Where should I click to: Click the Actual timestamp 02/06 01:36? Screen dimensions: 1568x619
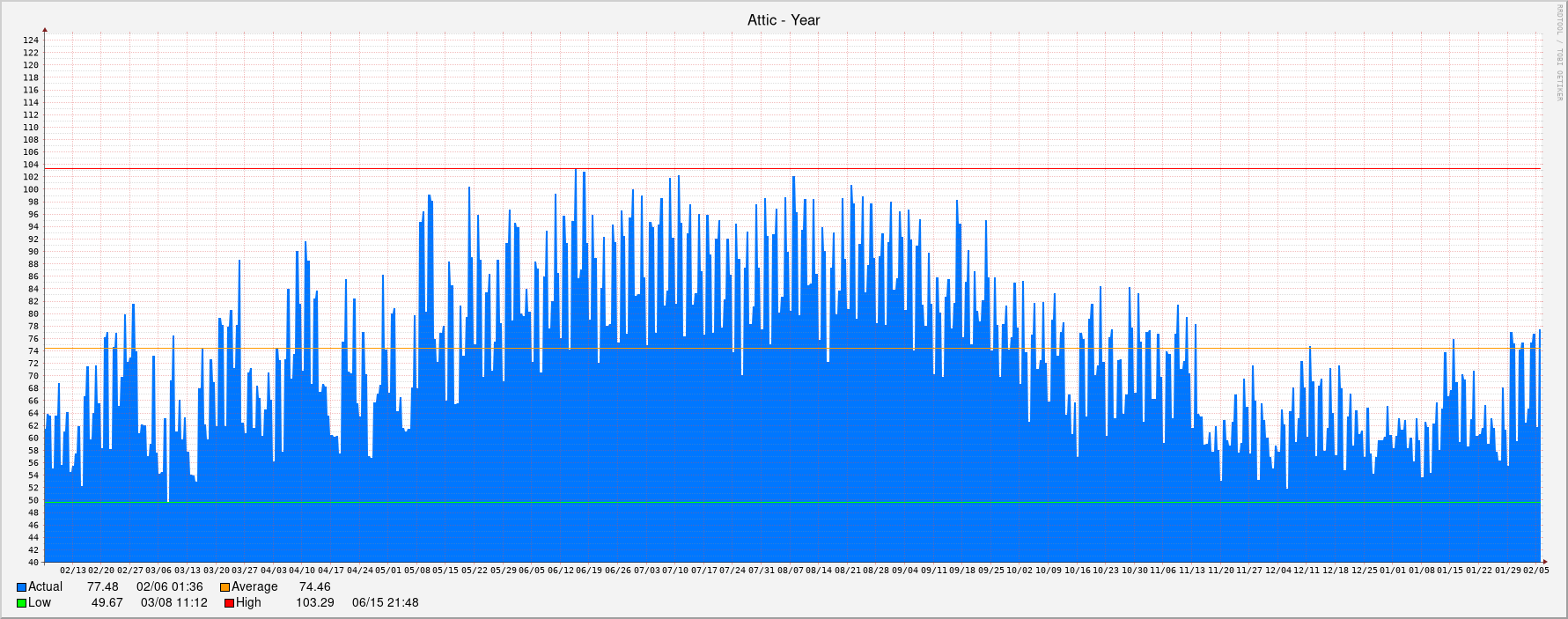[x=169, y=587]
